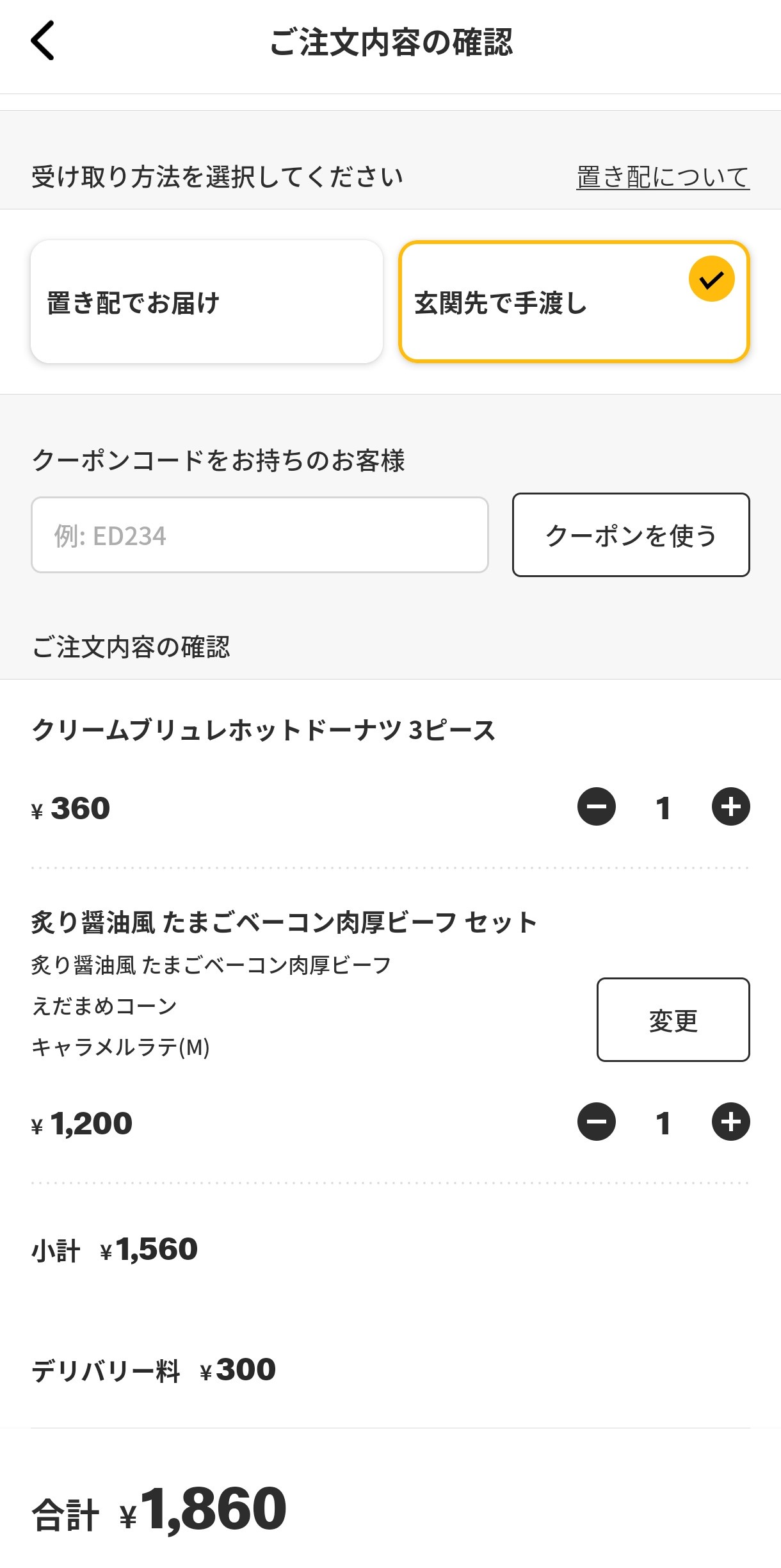The height and width of the screenshot is (1568, 781).
Task: Tap the えだまめコーン side item
Action: 104,1006
